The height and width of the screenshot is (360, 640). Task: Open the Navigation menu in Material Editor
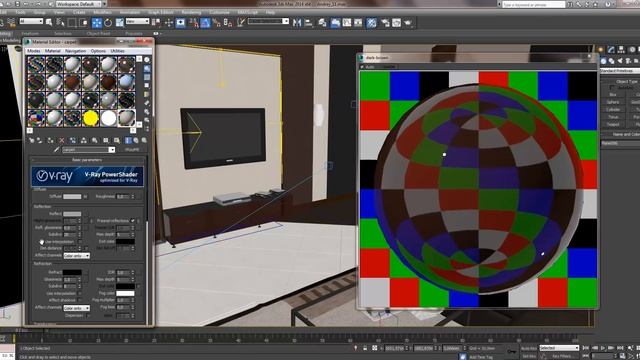76,51
